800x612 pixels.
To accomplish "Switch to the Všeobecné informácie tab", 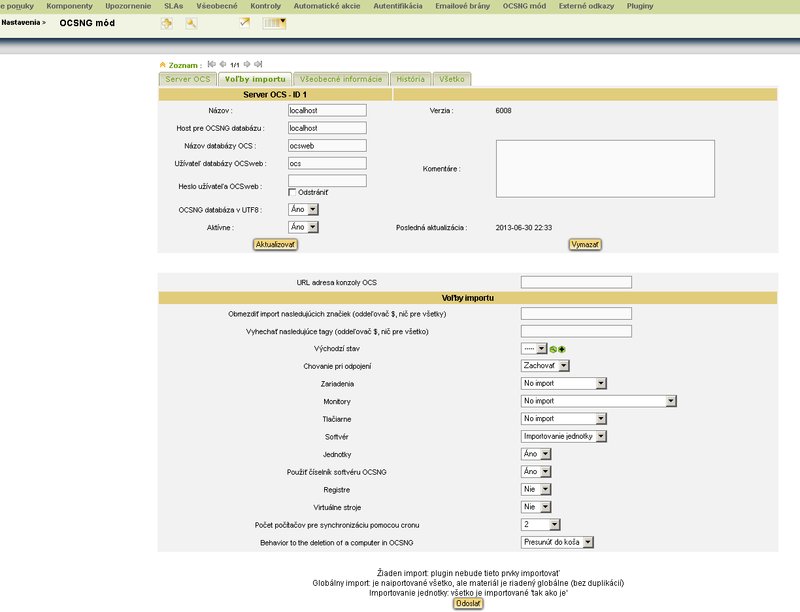I will click(341, 79).
